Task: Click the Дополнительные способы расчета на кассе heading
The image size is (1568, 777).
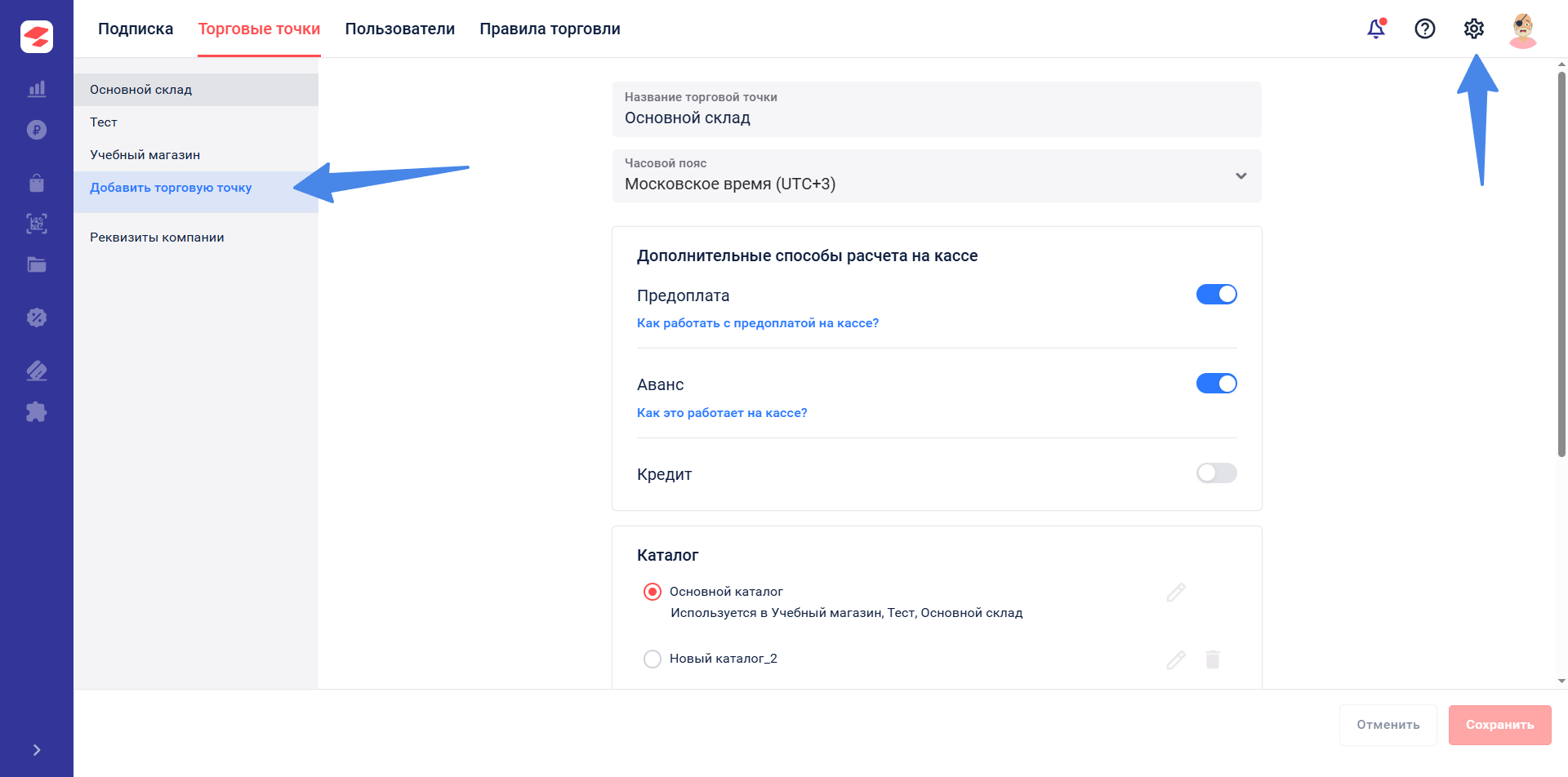Action: tap(807, 255)
